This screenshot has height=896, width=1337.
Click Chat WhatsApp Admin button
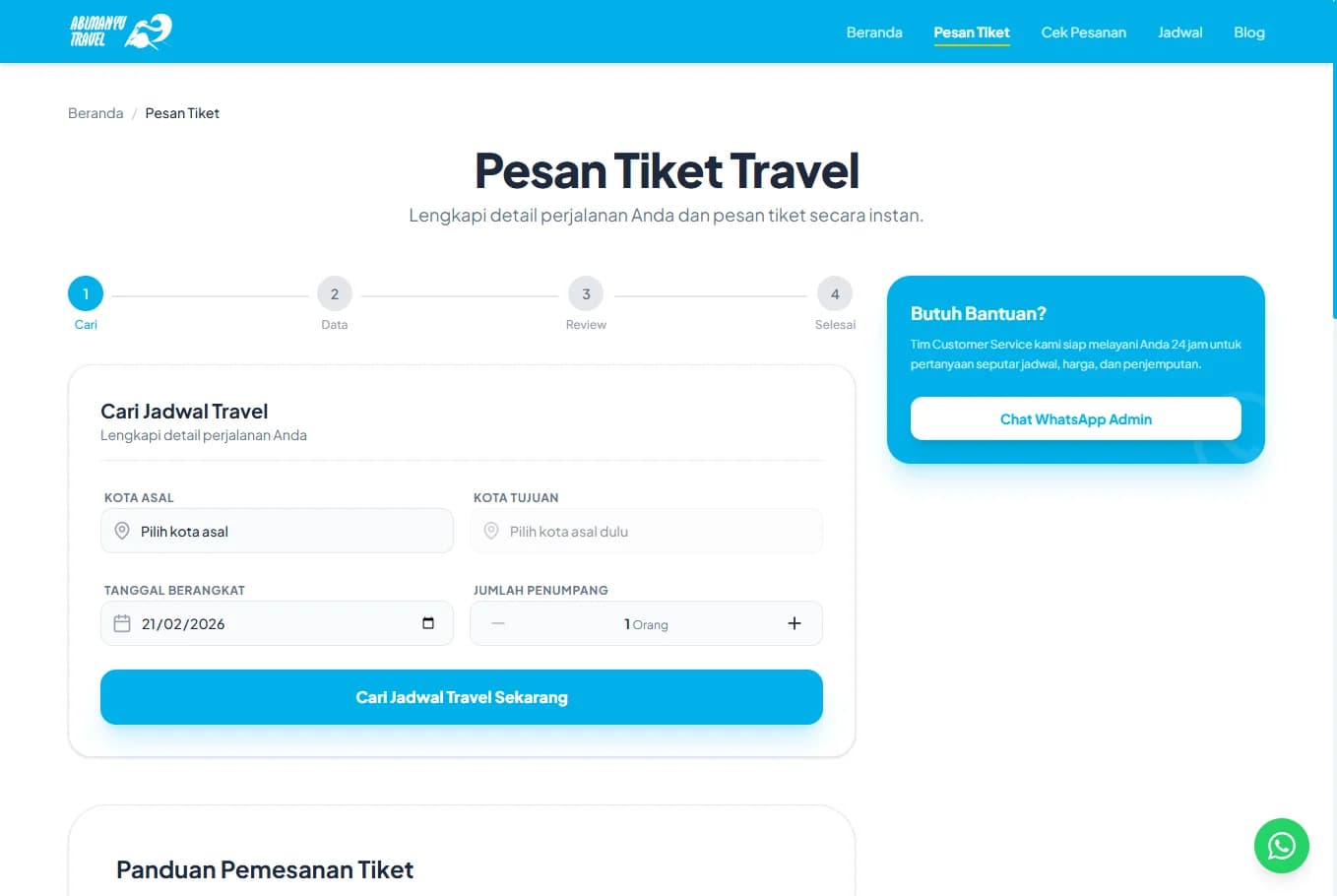click(x=1075, y=418)
